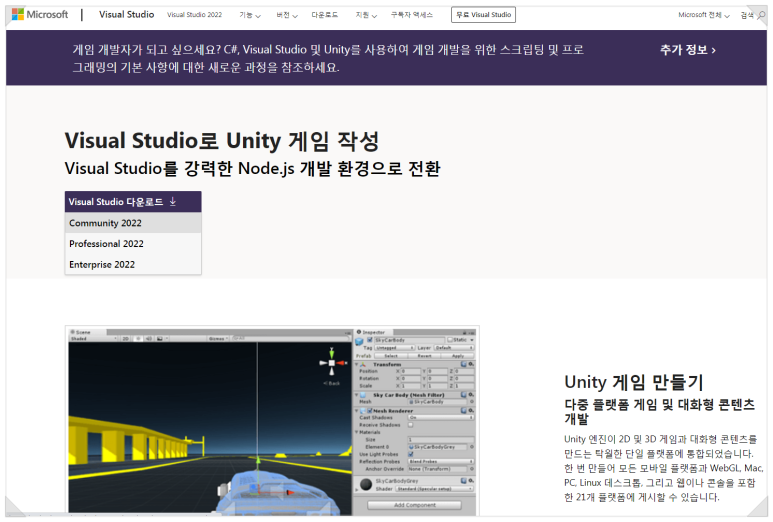
Task: Enable the Receive Shadows checkbox
Action: (411, 425)
